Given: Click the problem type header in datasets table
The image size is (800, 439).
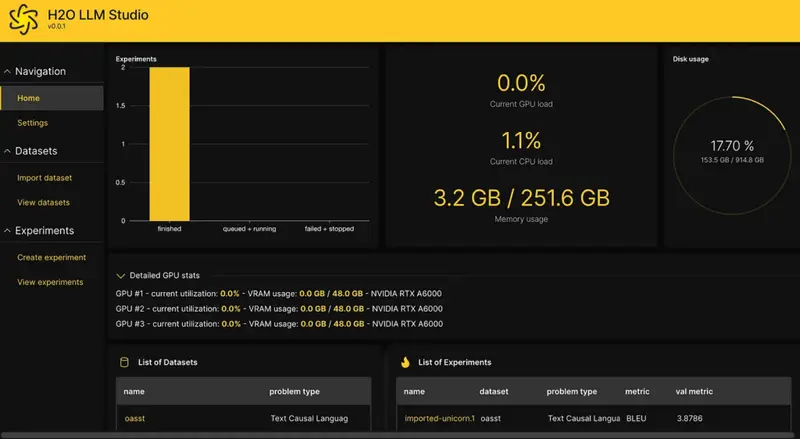Looking at the screenshot, I should coord(294,392).
